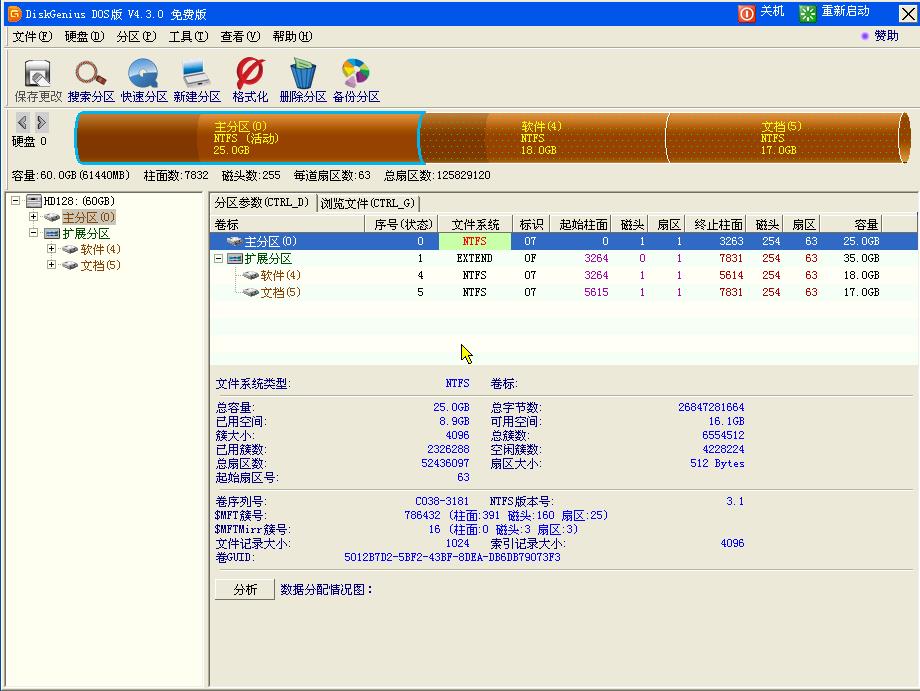
Task: Switch to 分区参数(CTRL_D) tab
Action: point(262,203)
